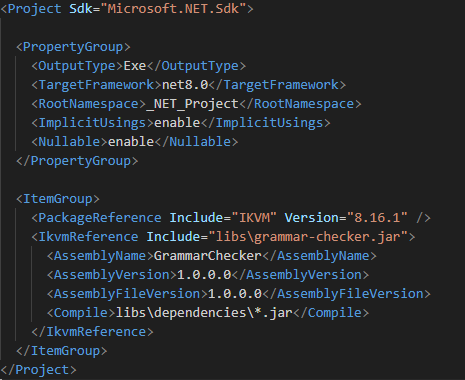Screen dimensions: 465x380
Task: Click the Sdk attribute name
Action: [81, 9]
